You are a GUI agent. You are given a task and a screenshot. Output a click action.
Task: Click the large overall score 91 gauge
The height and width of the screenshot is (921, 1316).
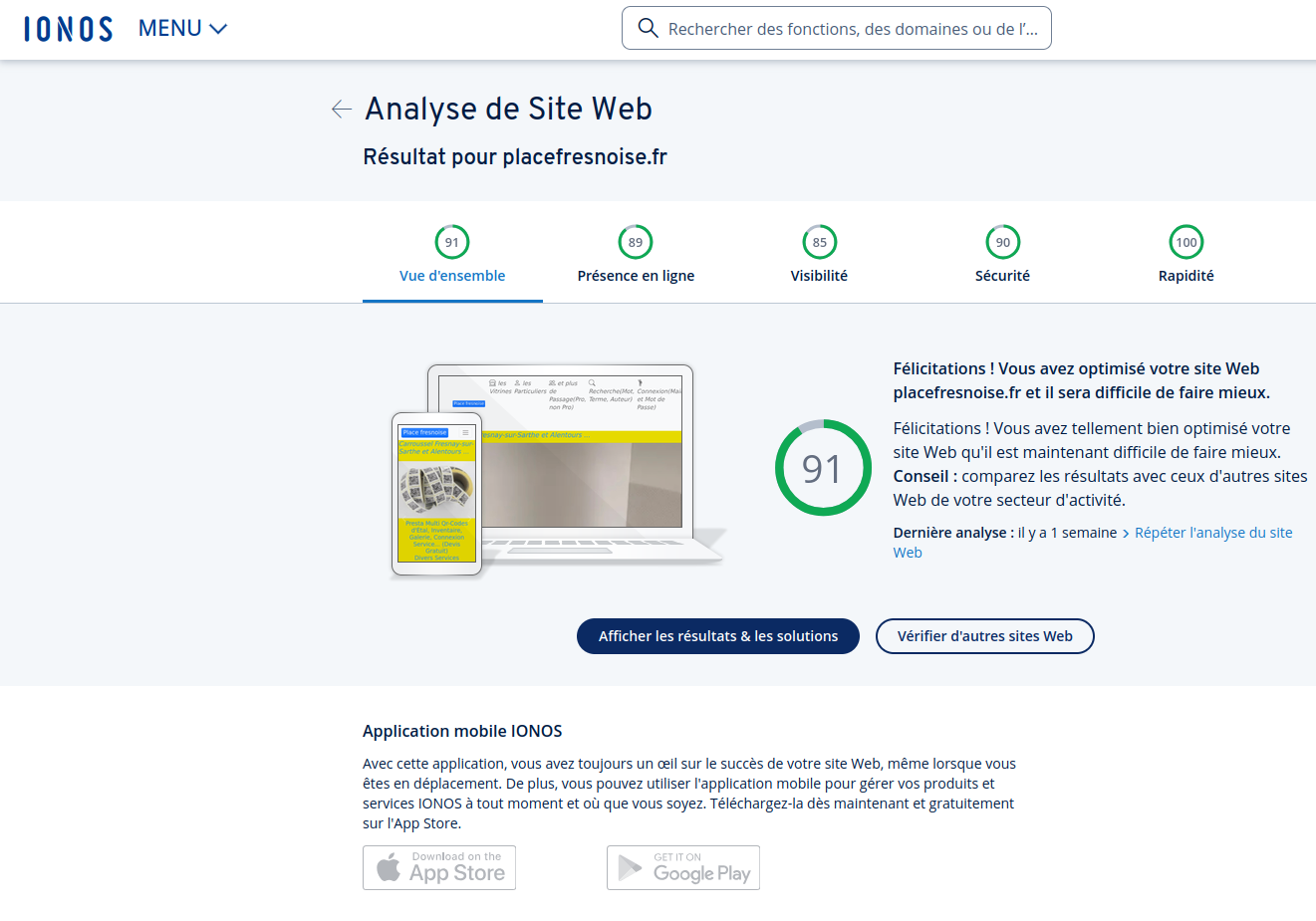coord(823,468)
